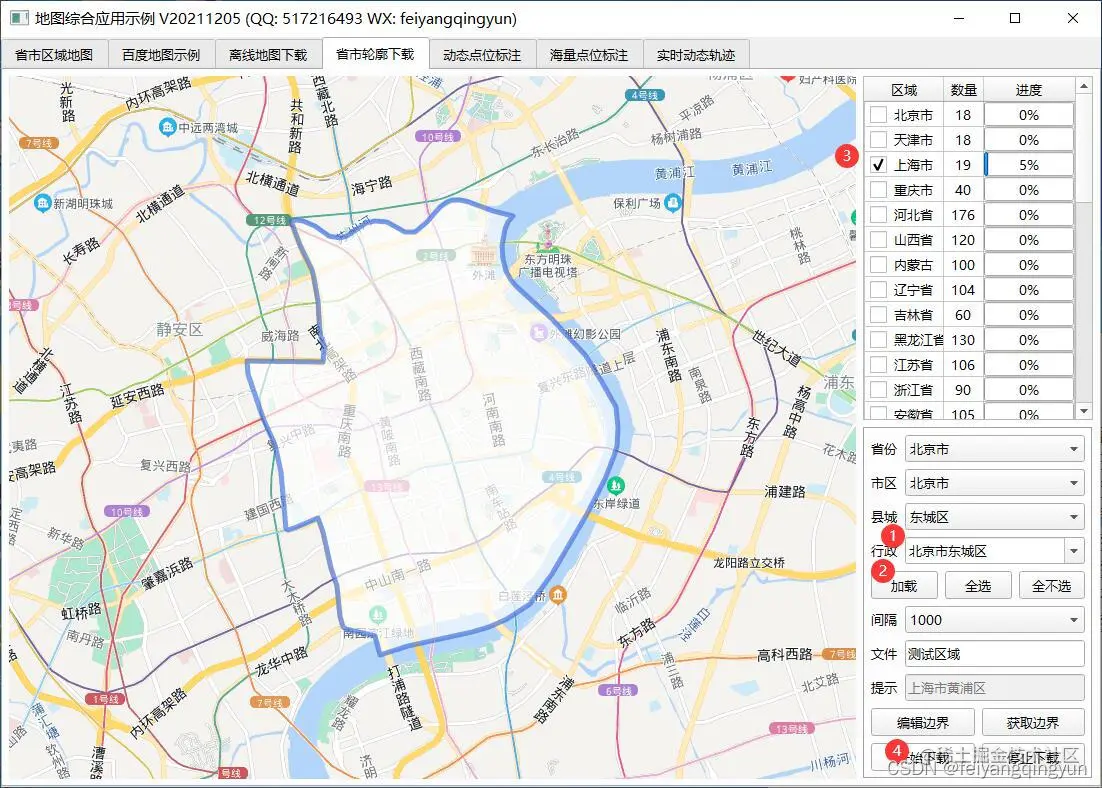
Task: Switch to the 省市区域地图 tab
Action: coord(54,55)
